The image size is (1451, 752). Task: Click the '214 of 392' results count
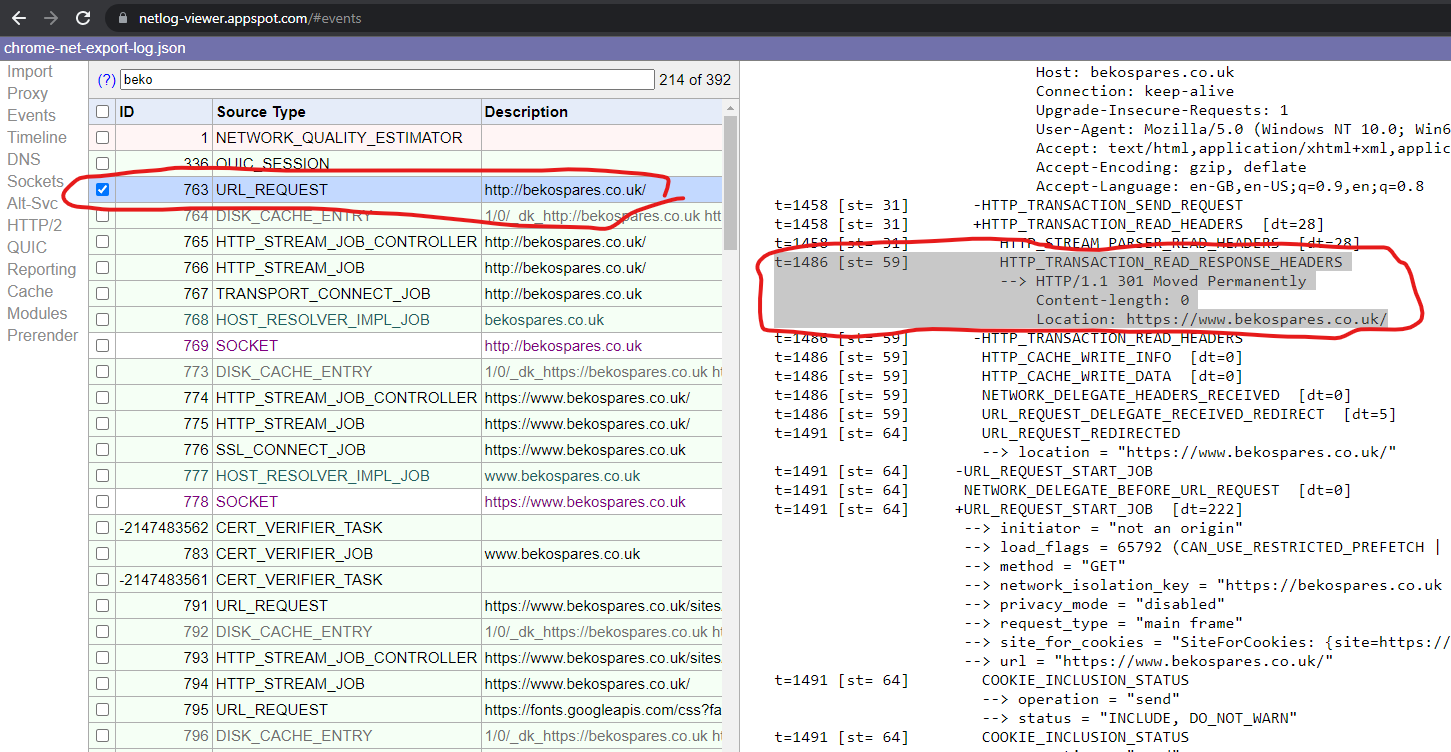pyautogui.click(x=694, y=80)
